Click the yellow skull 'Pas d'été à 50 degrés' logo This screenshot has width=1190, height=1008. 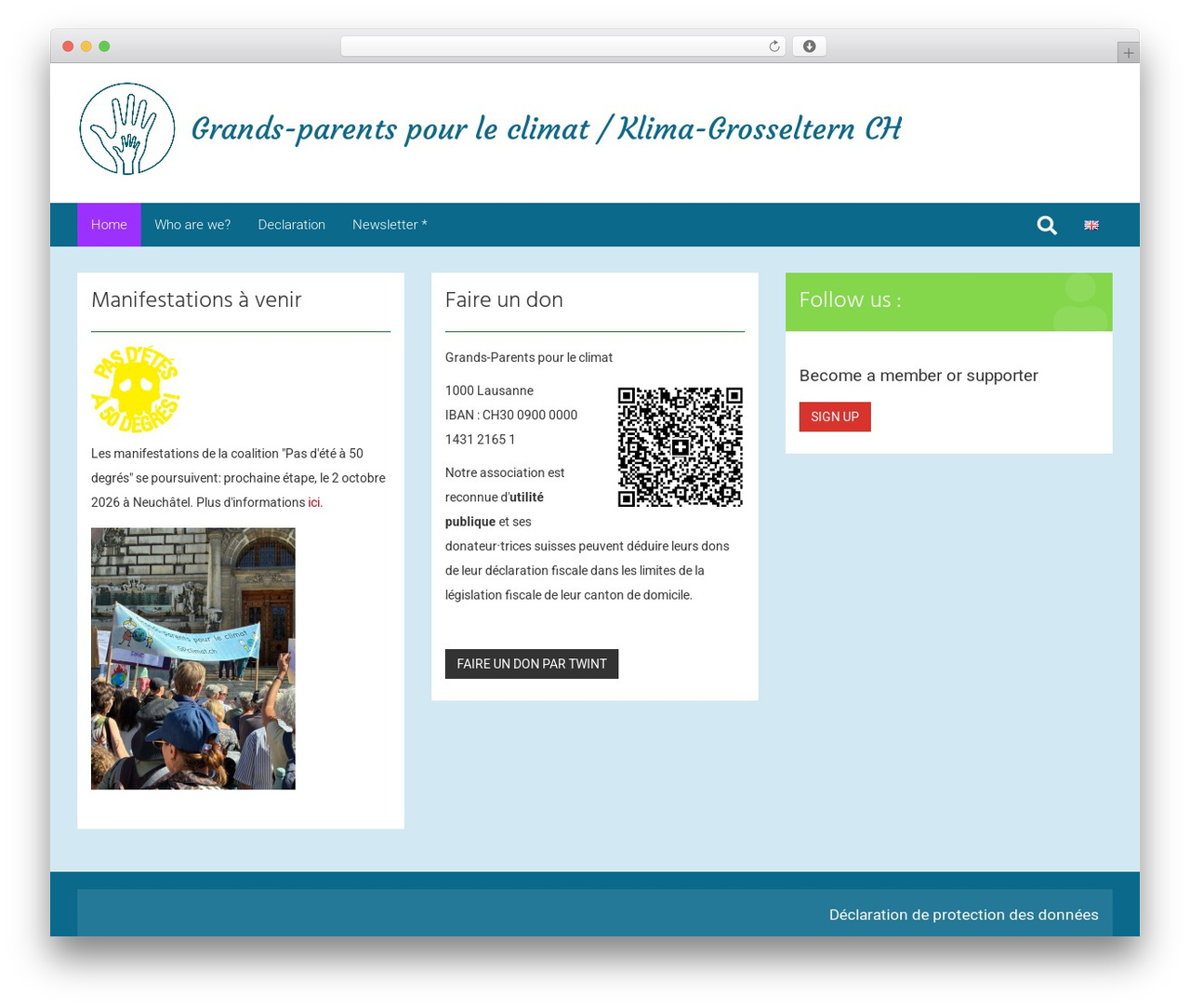136,389
